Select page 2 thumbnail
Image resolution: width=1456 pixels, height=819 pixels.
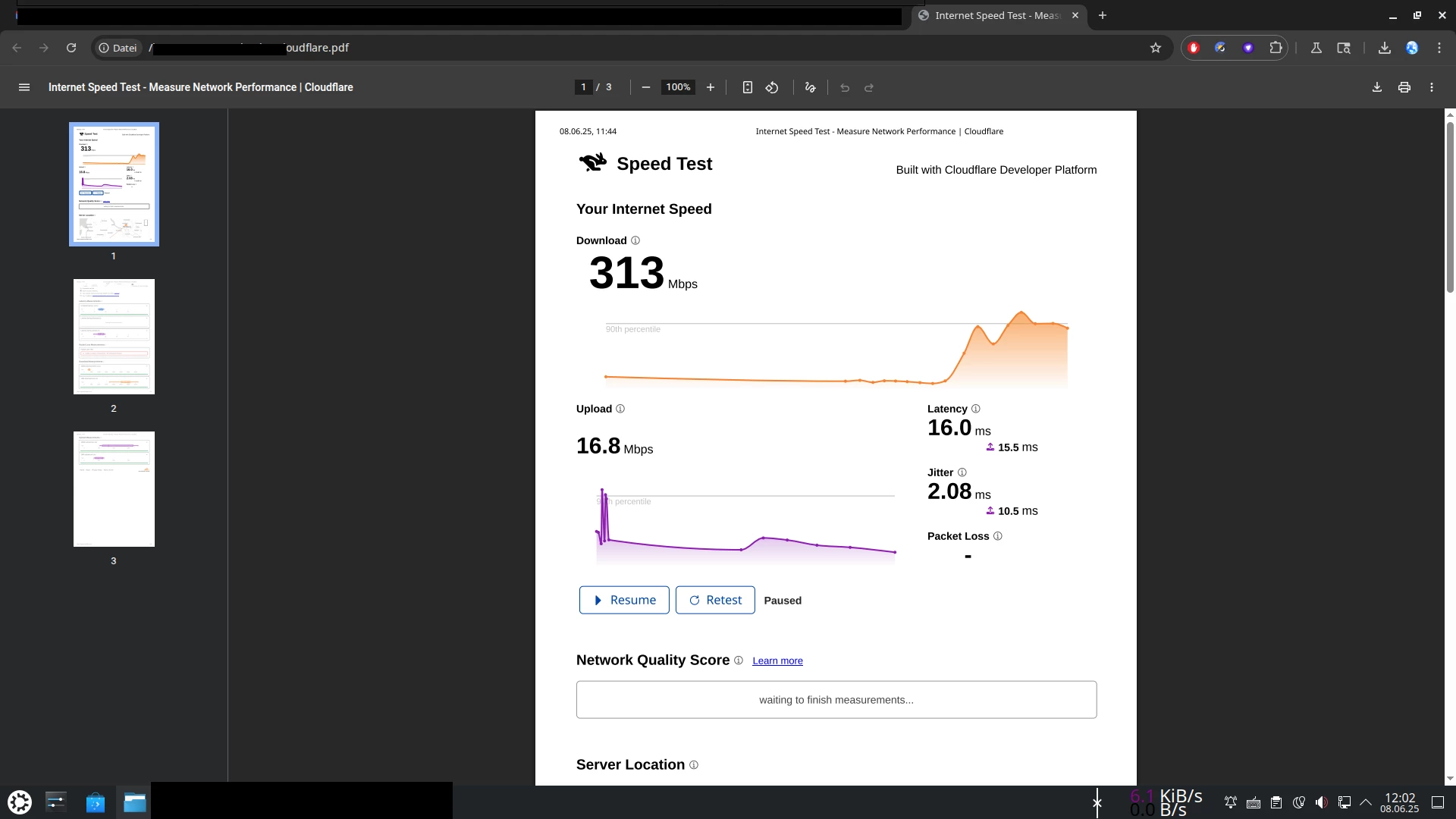point(114,337)
